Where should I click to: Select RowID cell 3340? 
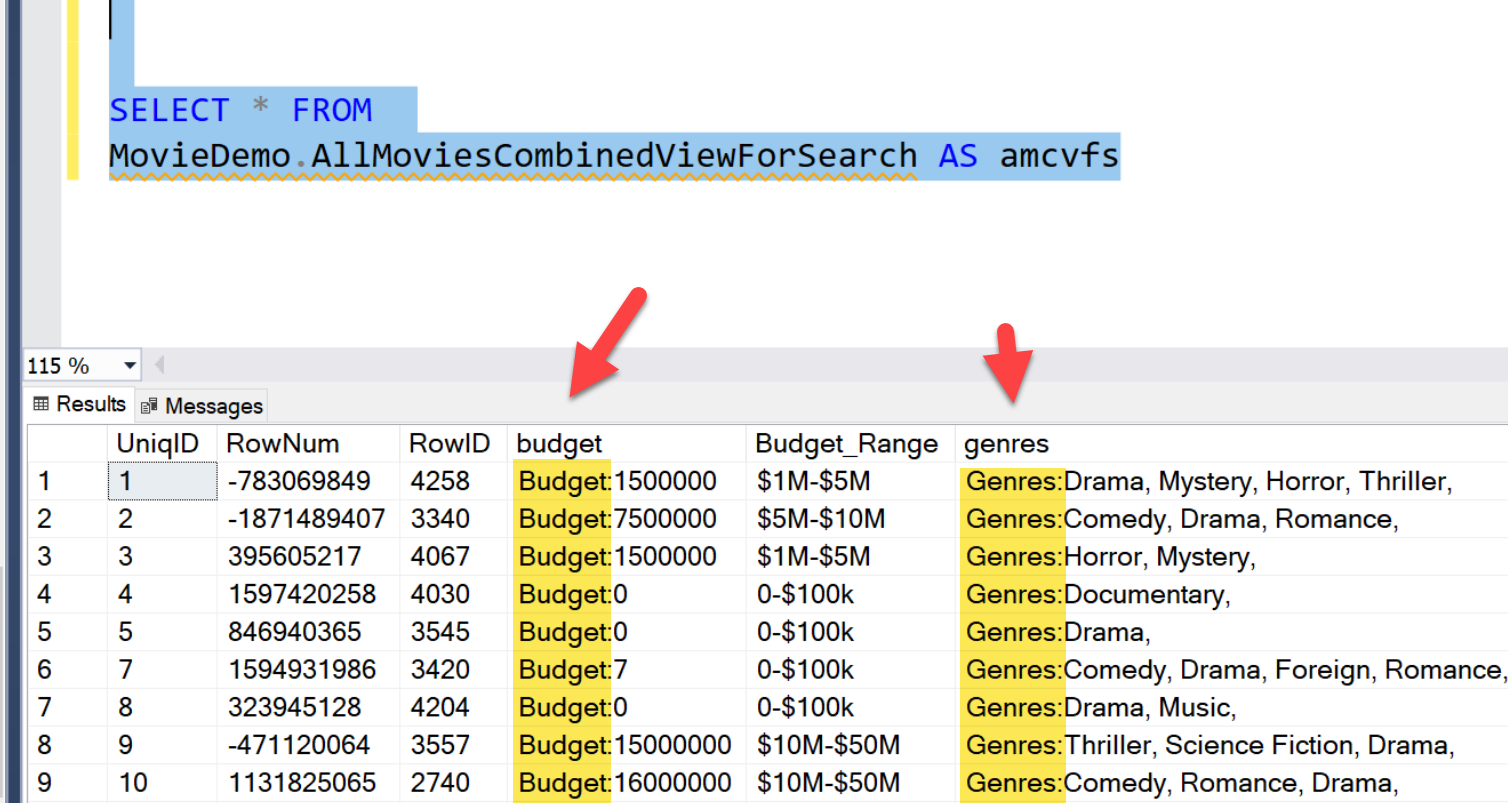point(453,519)
